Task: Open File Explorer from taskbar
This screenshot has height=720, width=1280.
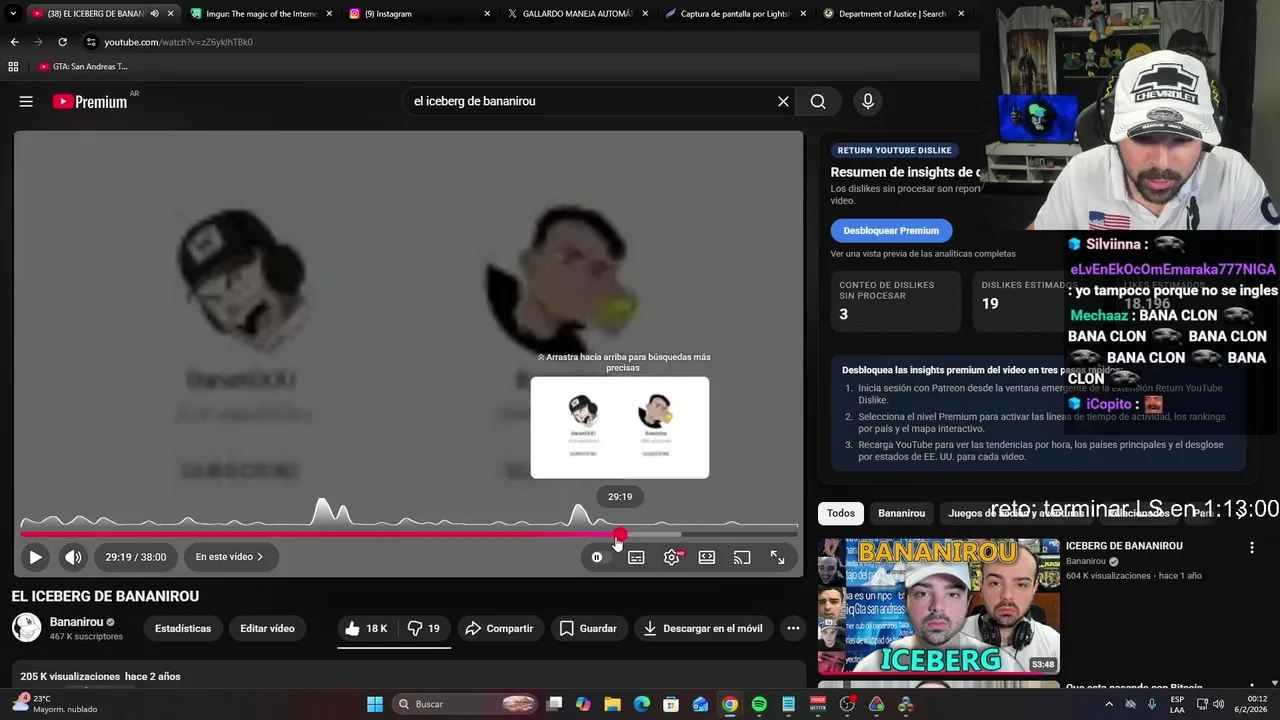Action: (612, 704)
